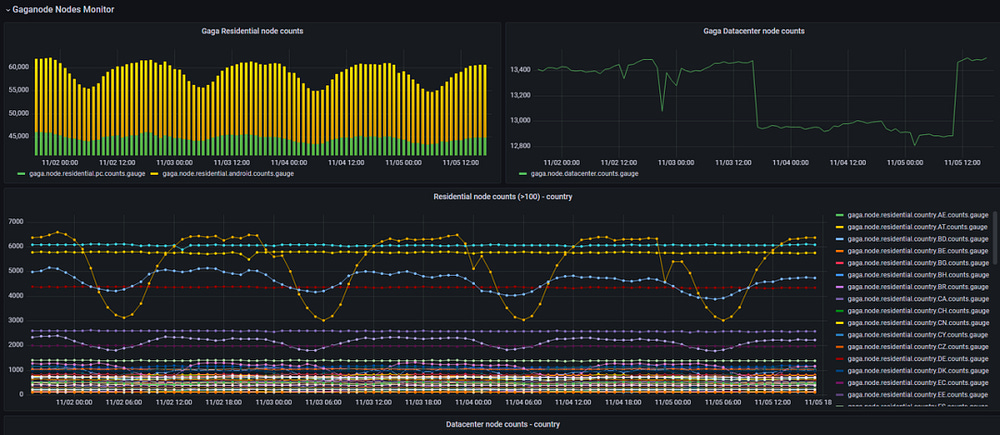Screen dimensions: 1000x435
Task: Click green swatch of residential.pc legend
Action: 22,173
